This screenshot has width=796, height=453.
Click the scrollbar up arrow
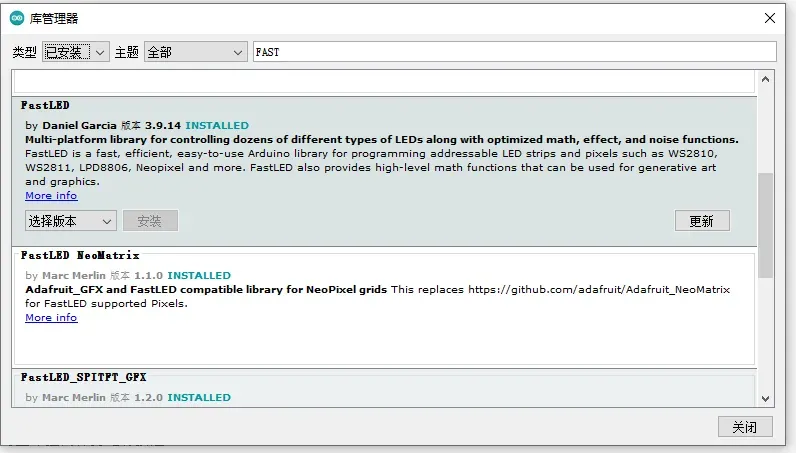pyautogui.click(x=766, y=79)
